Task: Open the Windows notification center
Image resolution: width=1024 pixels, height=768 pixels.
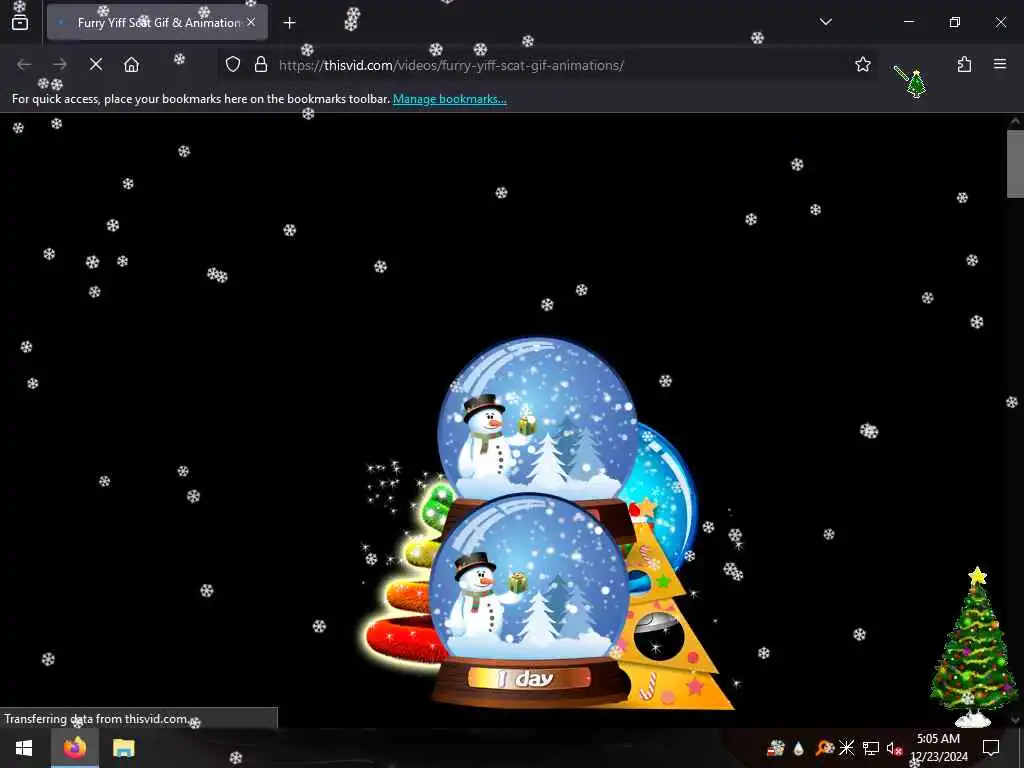Action: point(991,748)
